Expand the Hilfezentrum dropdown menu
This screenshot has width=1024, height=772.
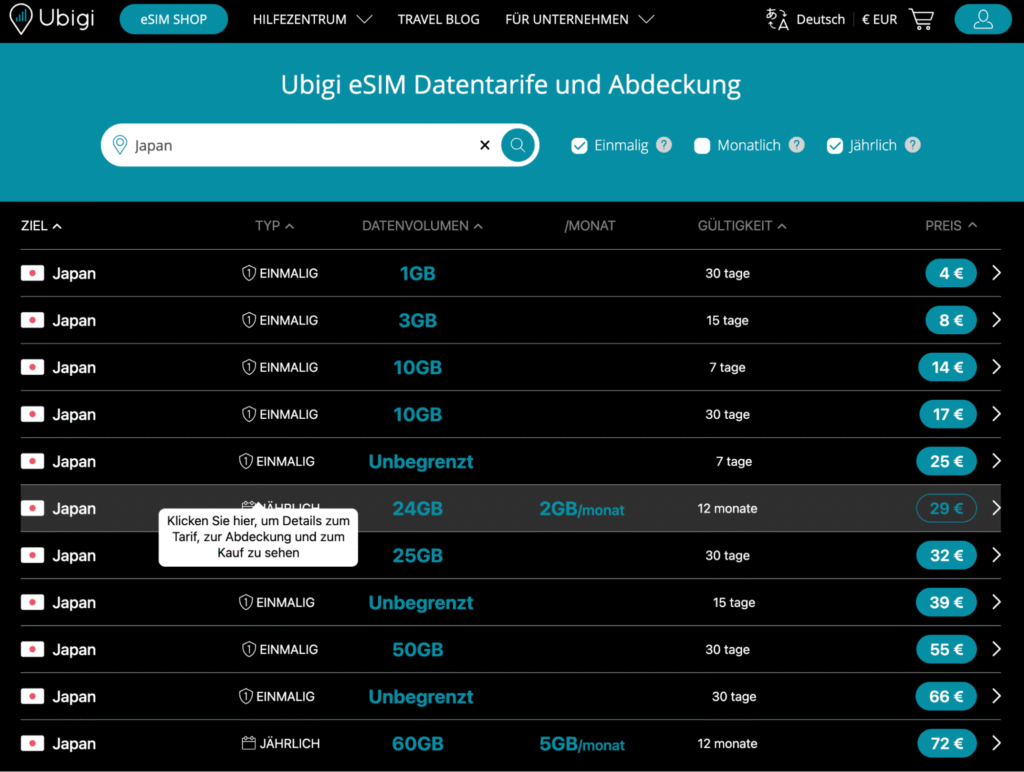(x=312, y=19)
